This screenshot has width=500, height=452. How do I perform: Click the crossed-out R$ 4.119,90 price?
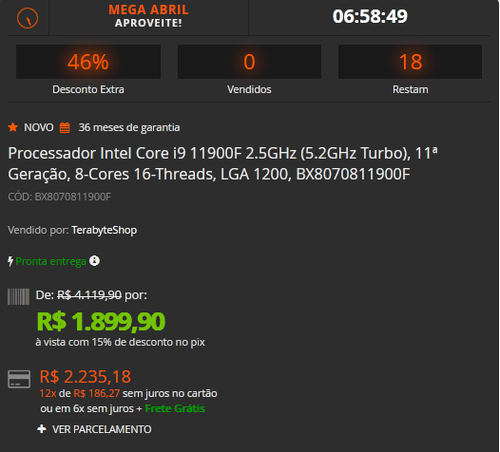click(89, 295)
